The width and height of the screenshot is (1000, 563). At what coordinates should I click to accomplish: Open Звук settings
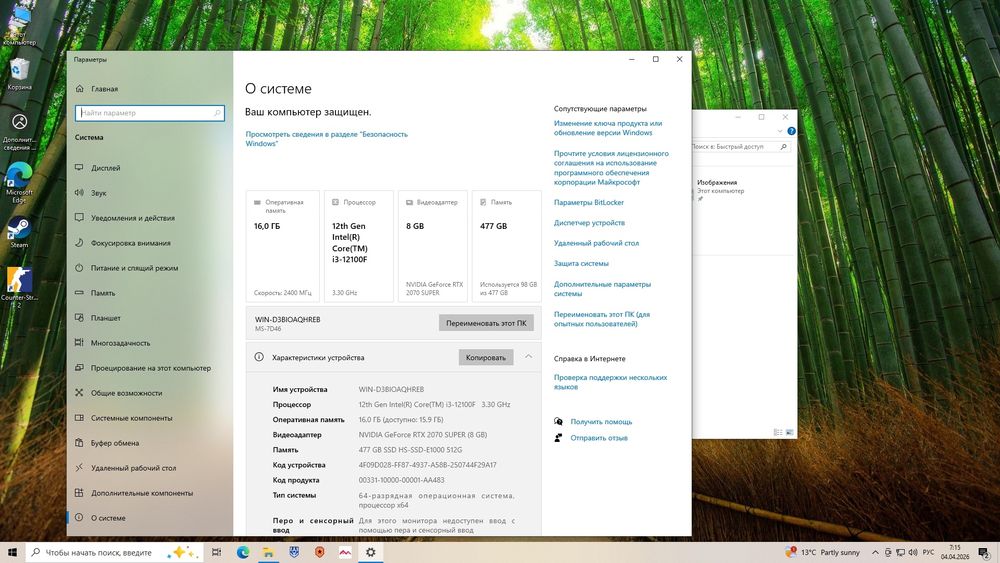point(150,193)
